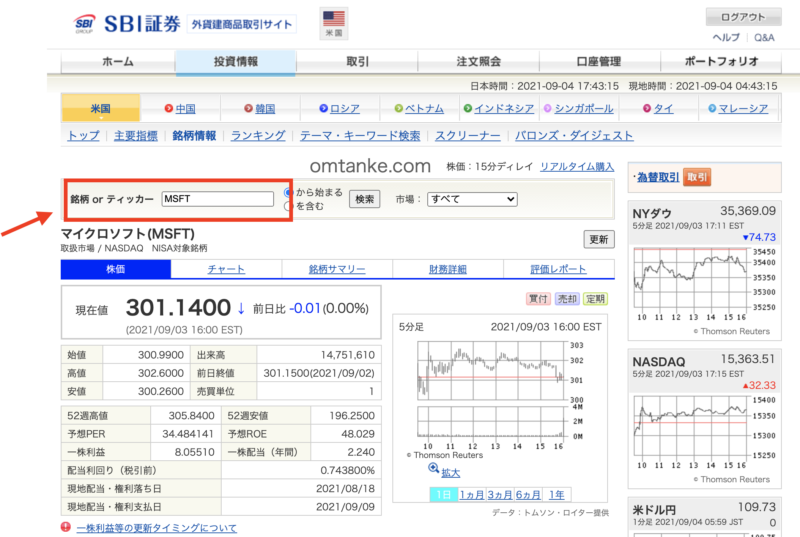
Task: Select the 株価 tab
Action: pyautogui.click(x=116, y=269)
